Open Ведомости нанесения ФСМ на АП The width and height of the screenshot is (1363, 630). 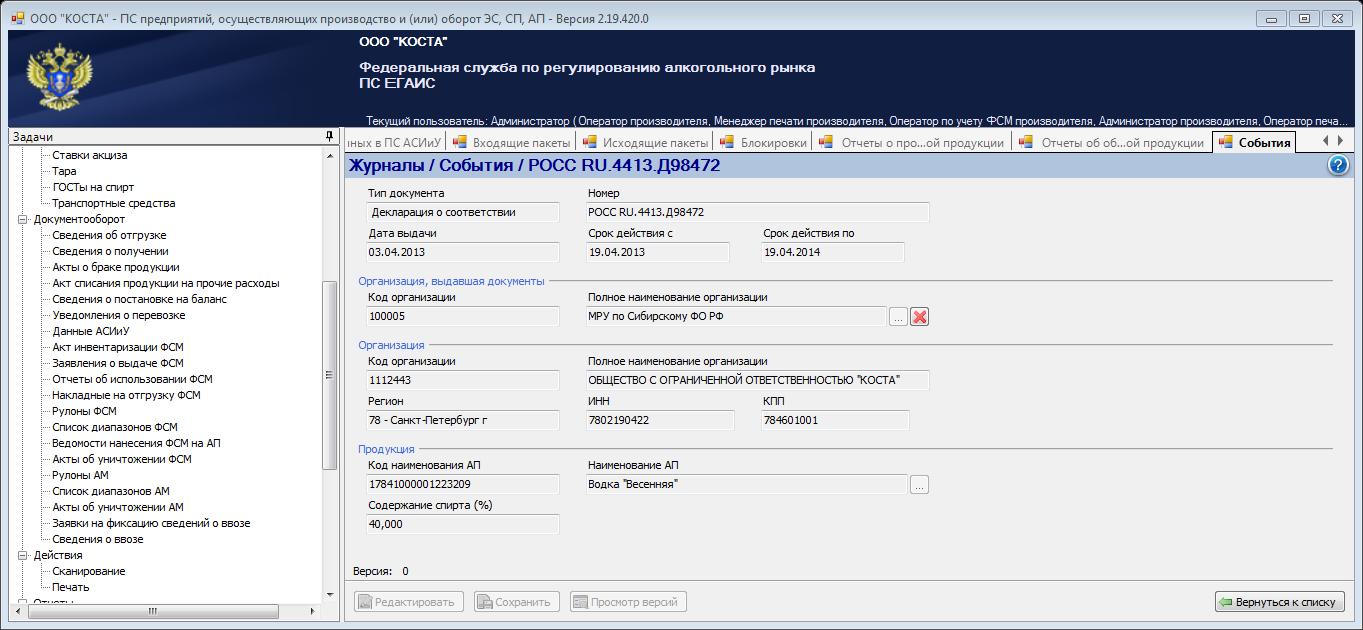[136, 443]
